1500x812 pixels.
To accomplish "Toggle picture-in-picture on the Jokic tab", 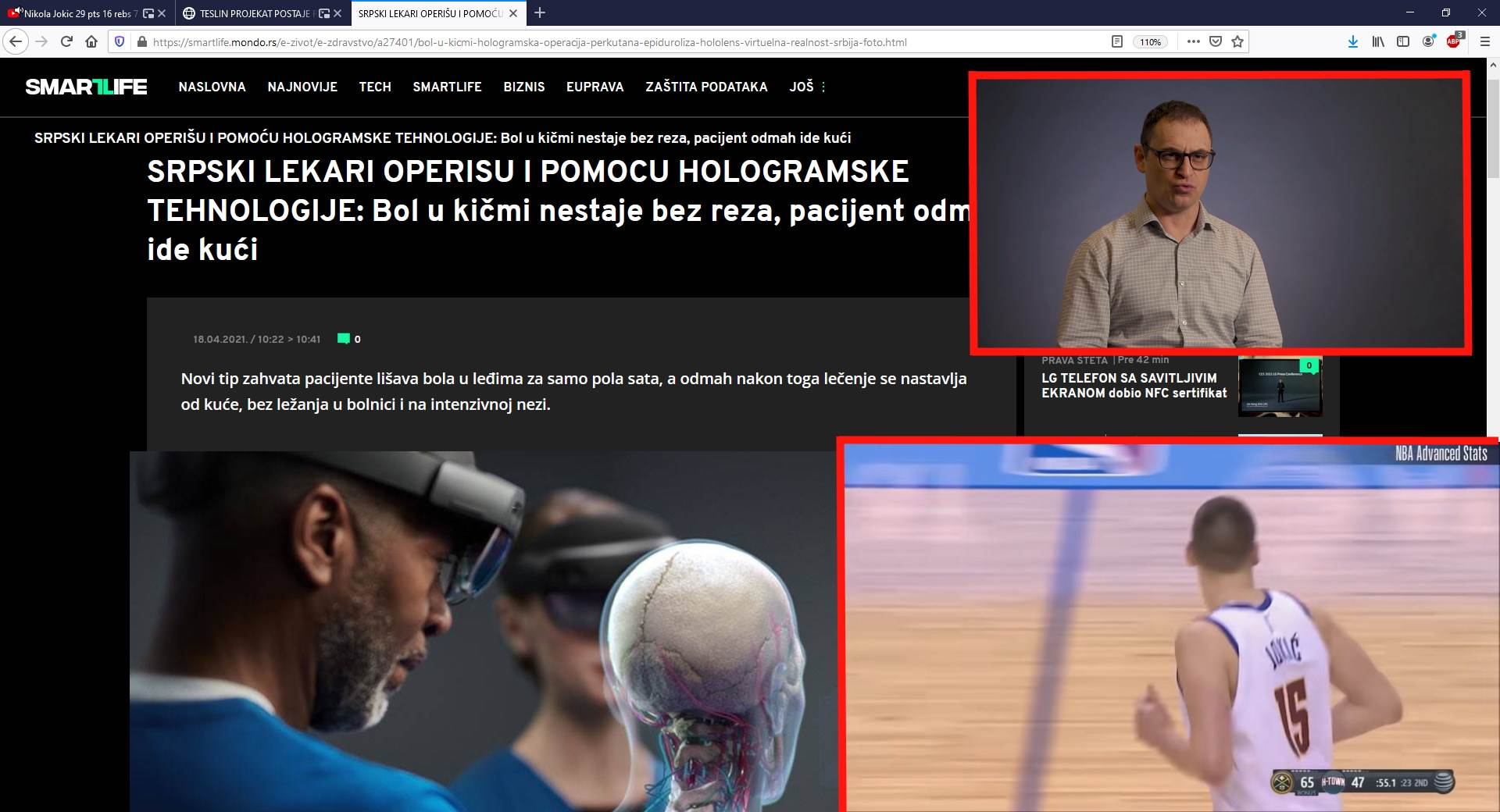I will 148,14.
